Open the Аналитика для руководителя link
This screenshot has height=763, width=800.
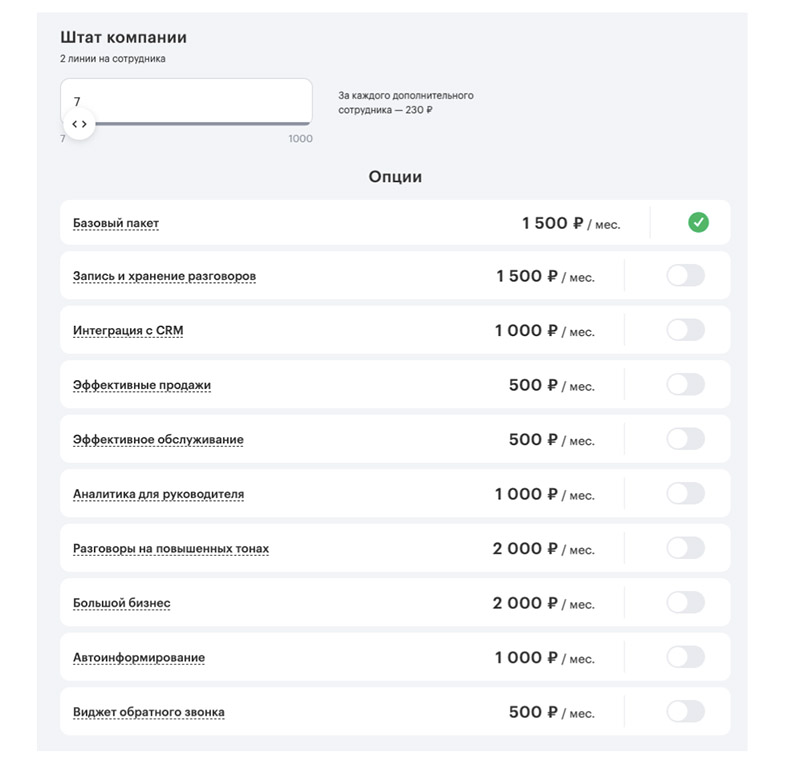[158, 494]
